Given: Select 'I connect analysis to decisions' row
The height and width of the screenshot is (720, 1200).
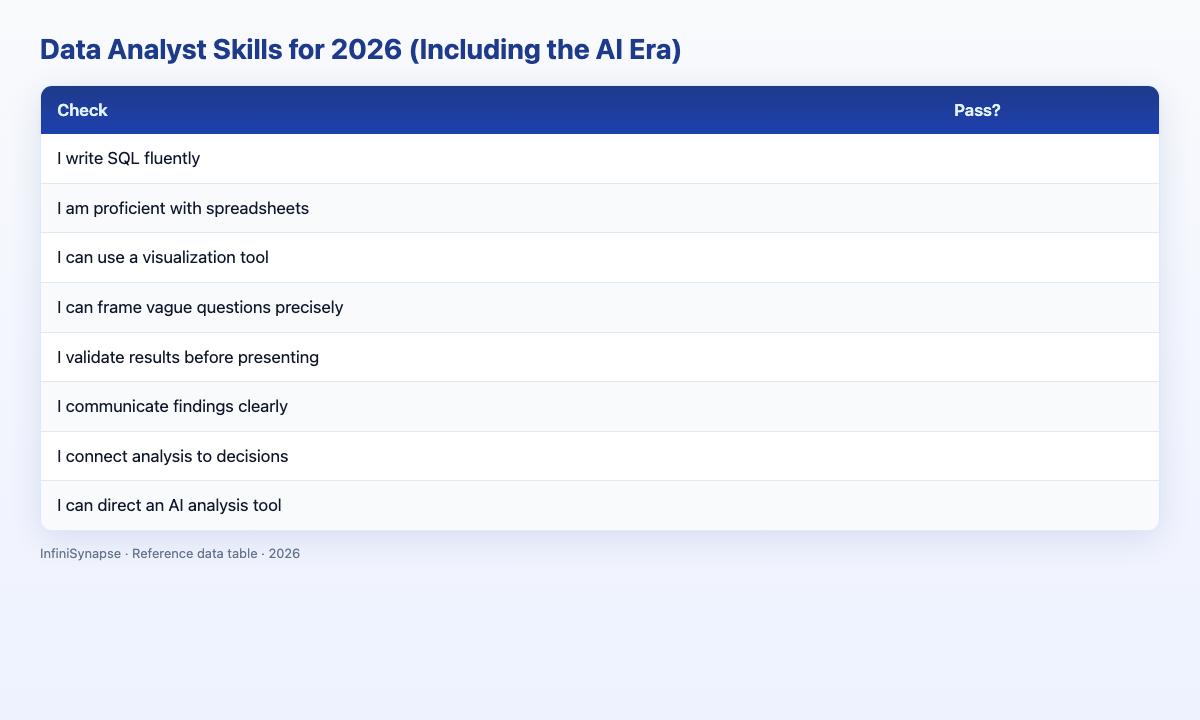Looking at the screenshot, I should point(600,456).
